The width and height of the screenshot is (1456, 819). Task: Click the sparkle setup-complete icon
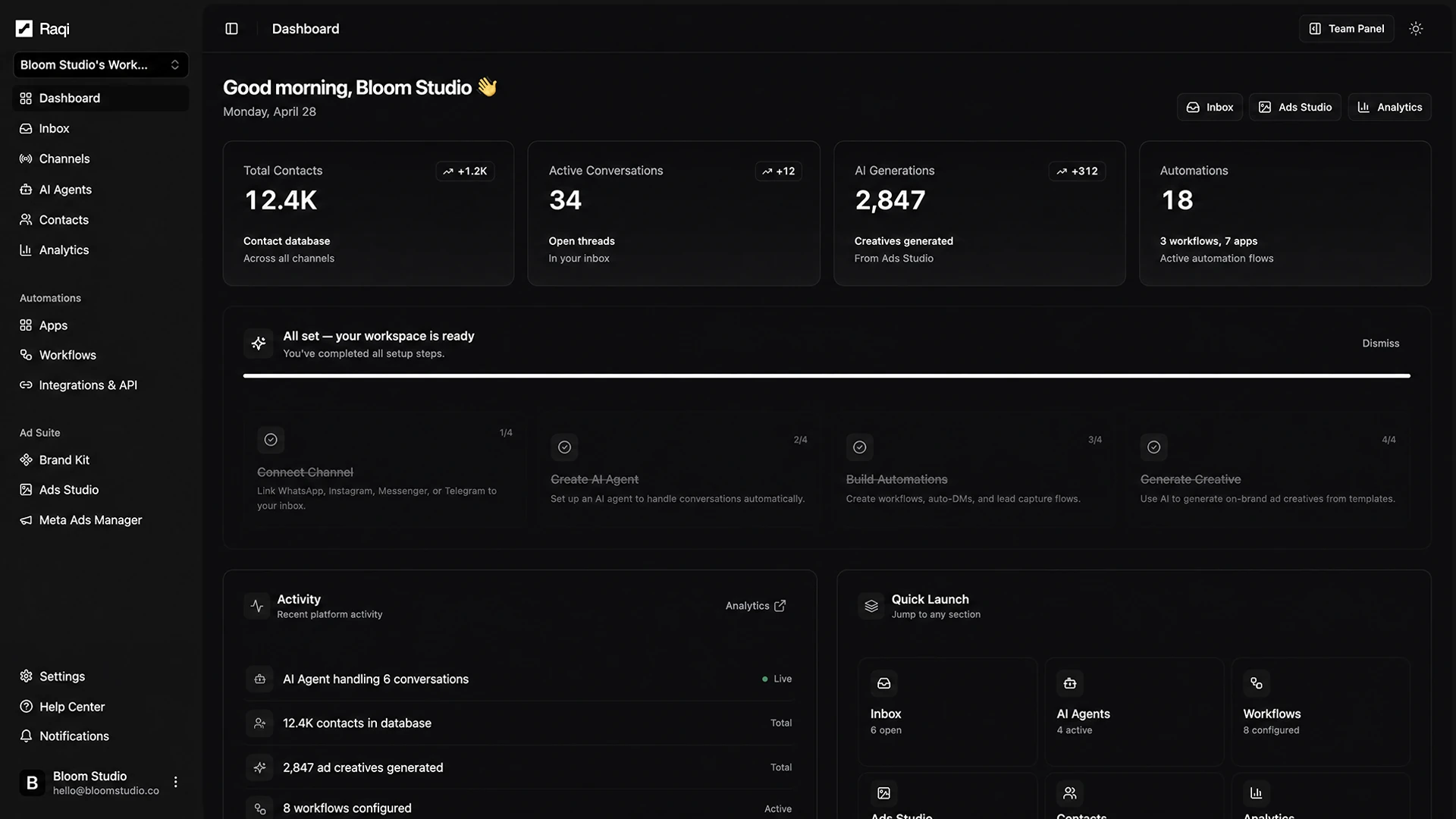258,344
